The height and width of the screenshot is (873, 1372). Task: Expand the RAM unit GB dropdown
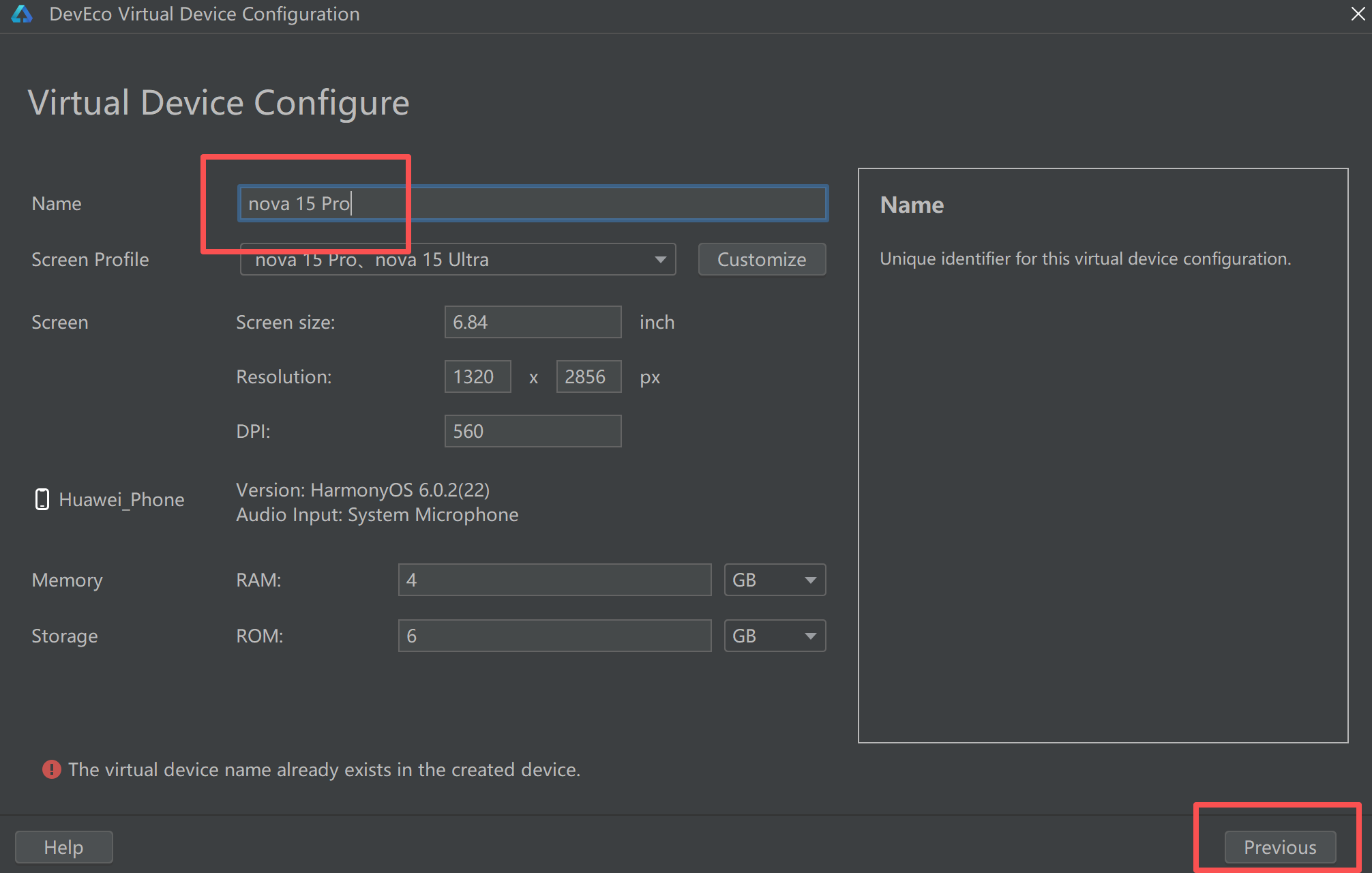[774, 580]
